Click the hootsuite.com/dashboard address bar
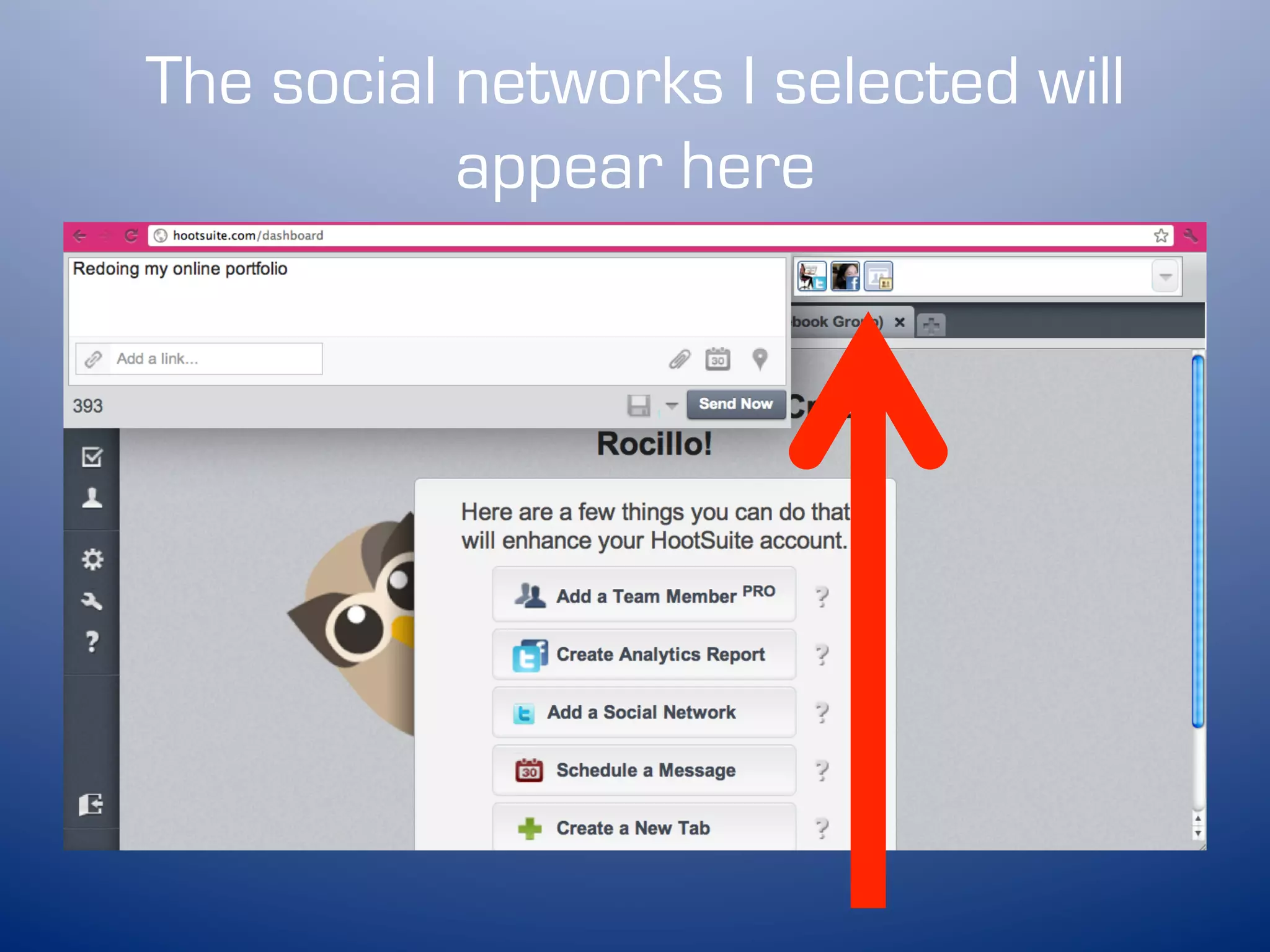This screenshot has height=952, width=1270. (x=660, y=236)
